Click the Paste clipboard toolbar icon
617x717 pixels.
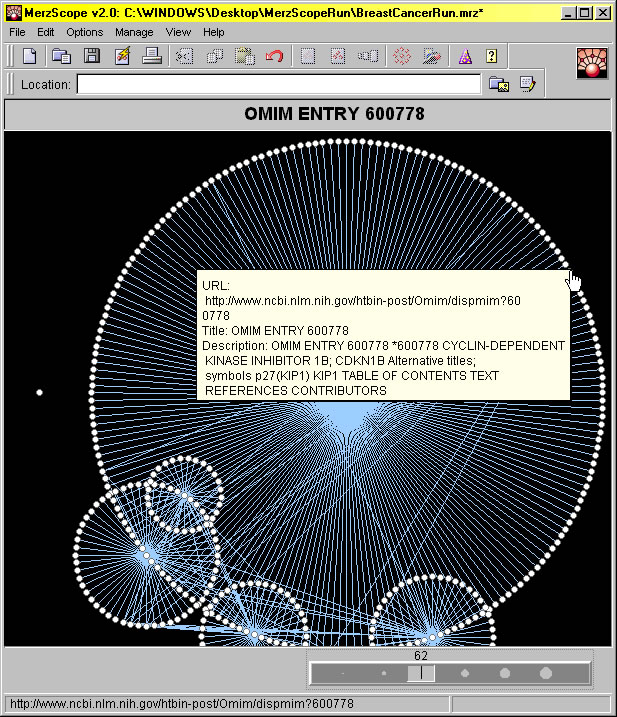[x=244, y=57]
